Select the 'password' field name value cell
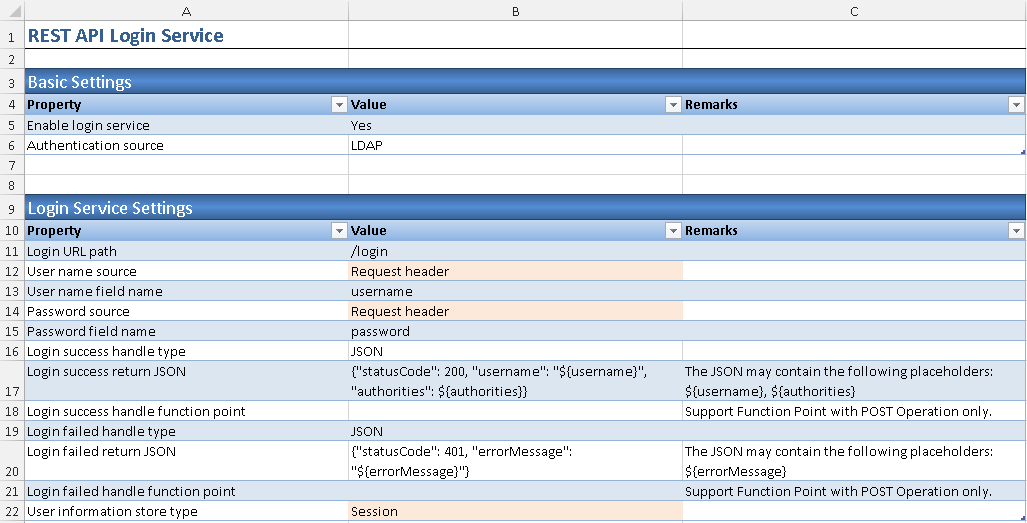1027x523 pixels. pyautogui.click(x=515, y=331)
